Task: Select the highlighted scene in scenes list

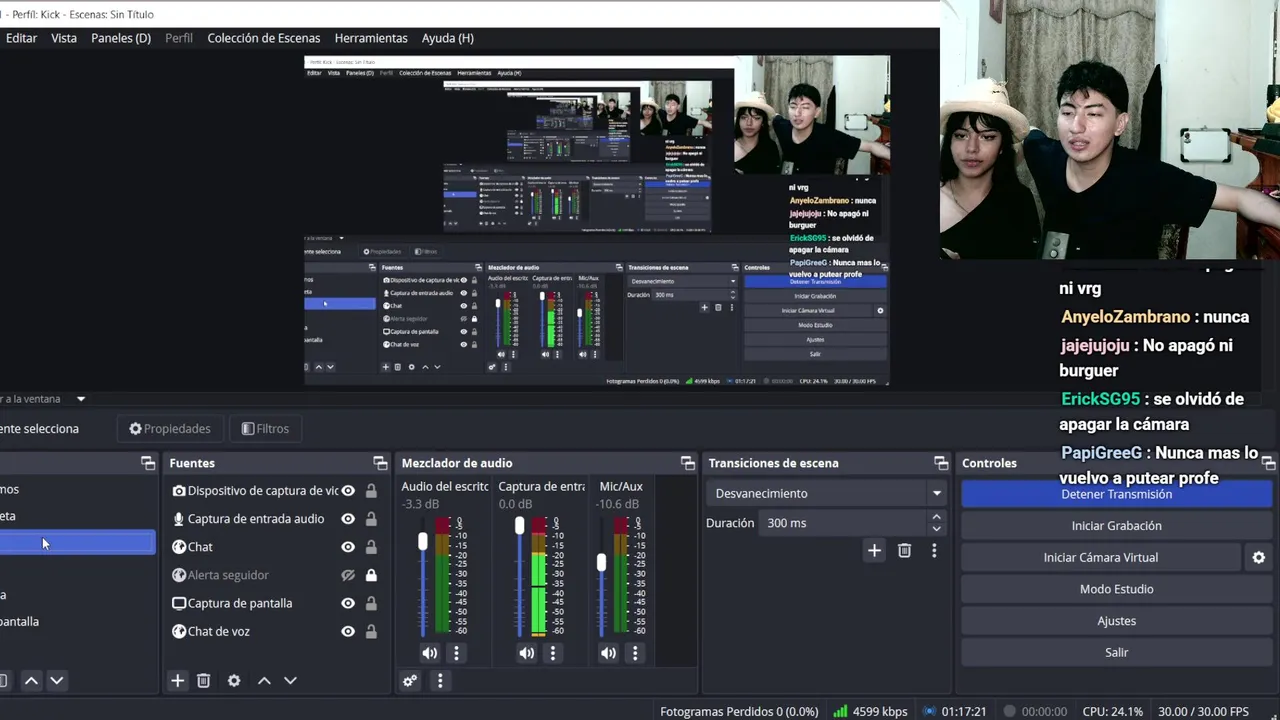Action: 77,542
